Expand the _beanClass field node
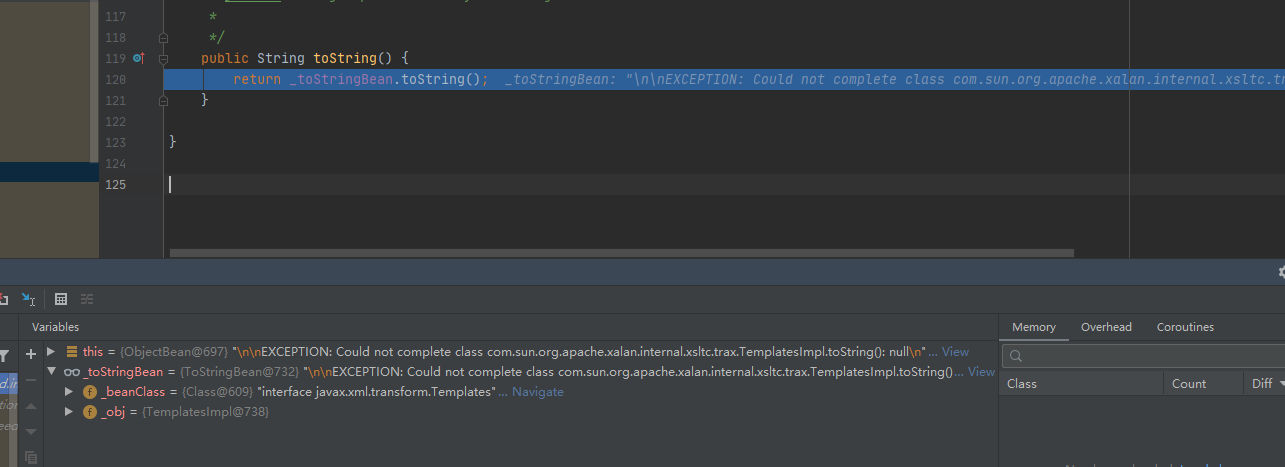 pyautogui.click(x=69, y=392)
